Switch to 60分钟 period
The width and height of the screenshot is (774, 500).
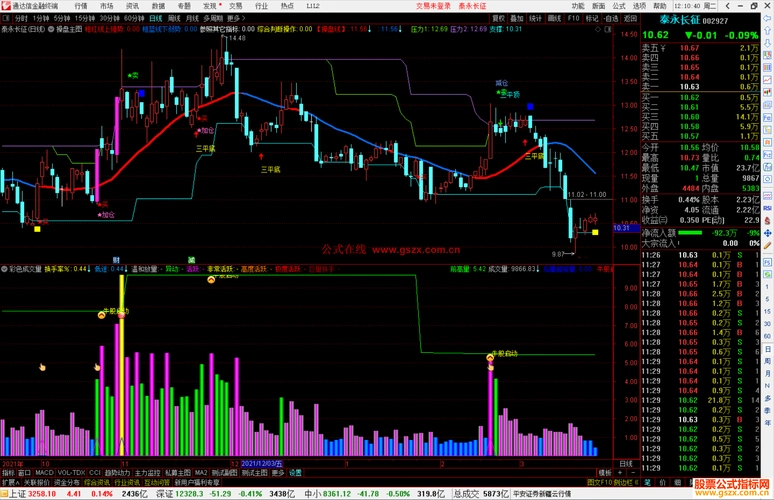pyautogui.click(x=131, y=18)
